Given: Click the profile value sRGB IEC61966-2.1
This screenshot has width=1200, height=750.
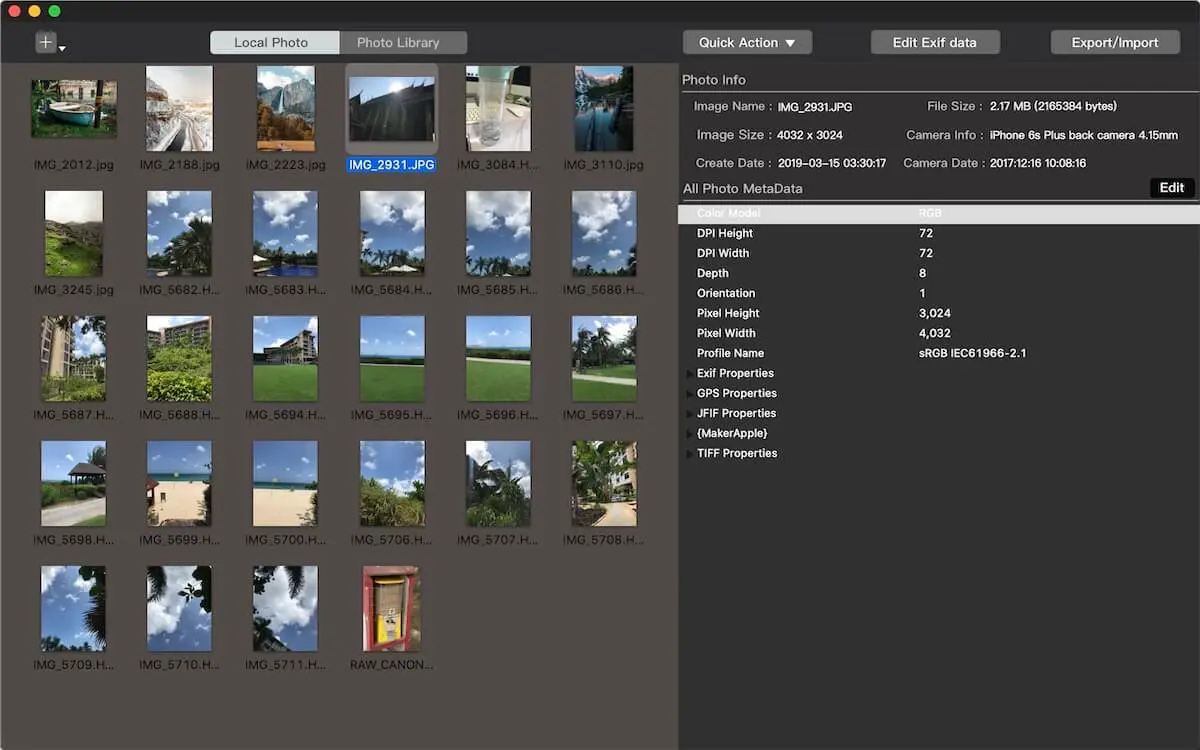Looking at the screenshot, I should (973, 354).
